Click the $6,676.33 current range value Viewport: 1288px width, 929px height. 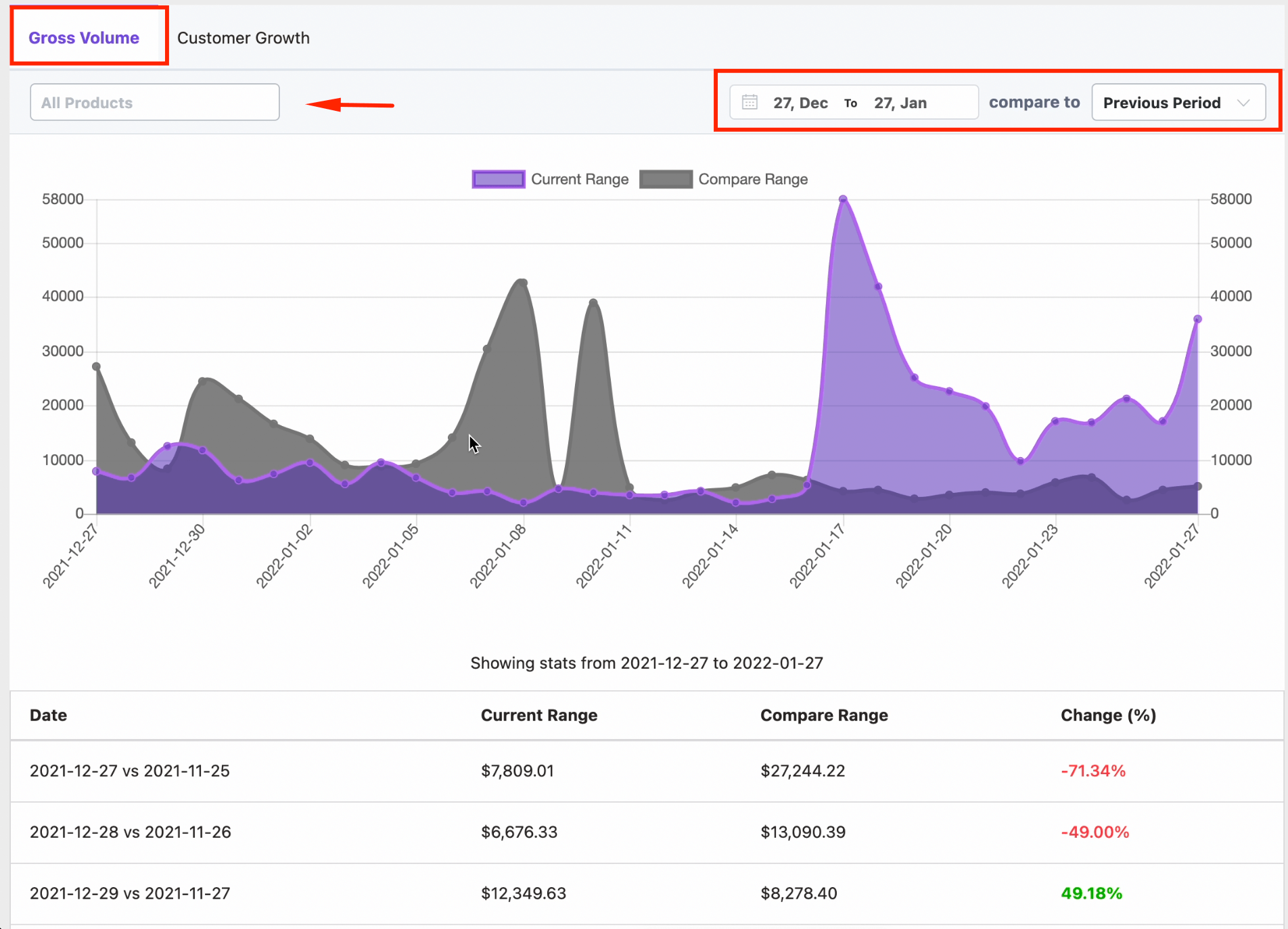pyautogui.click(x=520, y=832)
